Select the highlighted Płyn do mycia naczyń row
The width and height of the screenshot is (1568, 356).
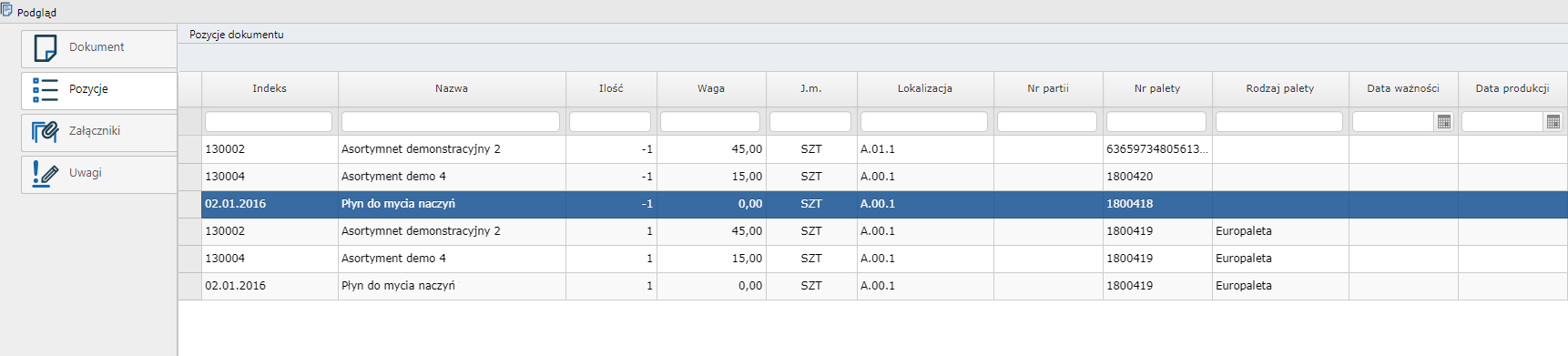tap(872, 204)
